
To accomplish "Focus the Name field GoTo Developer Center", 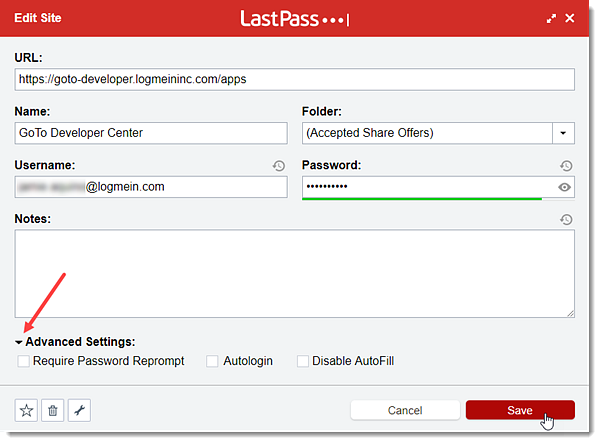I will (x=151, y=133).
